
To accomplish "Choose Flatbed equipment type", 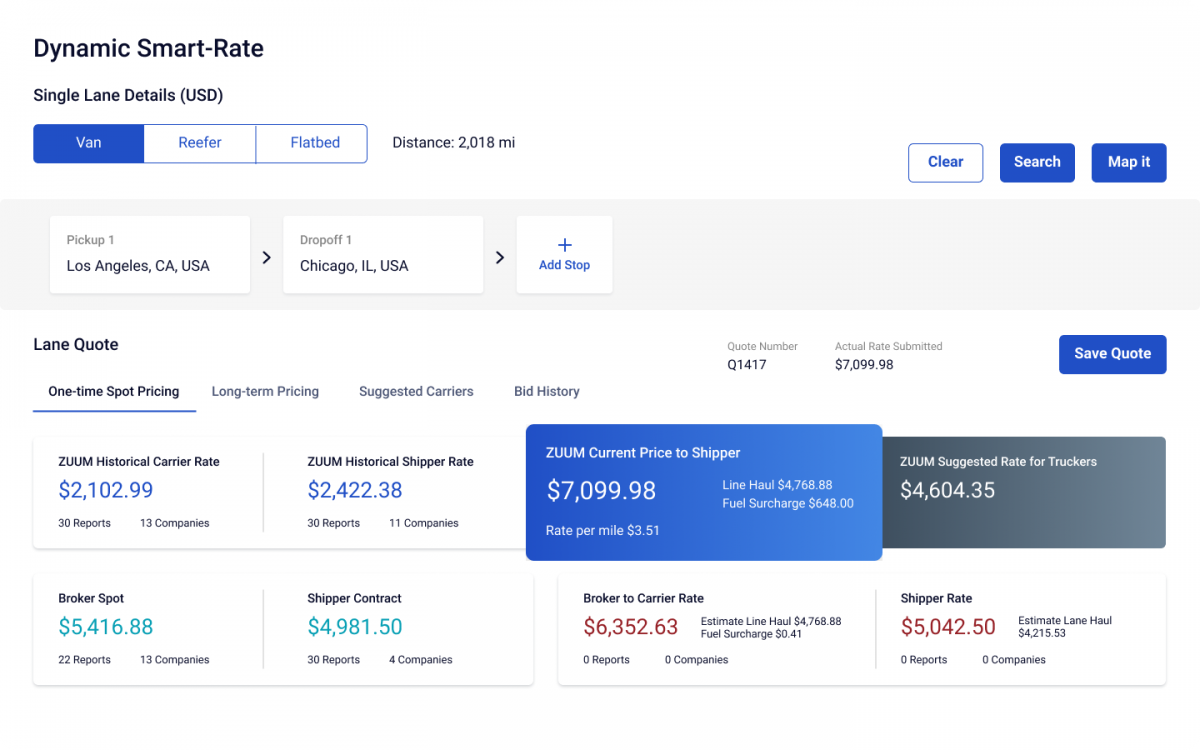I will coord(315,143).
